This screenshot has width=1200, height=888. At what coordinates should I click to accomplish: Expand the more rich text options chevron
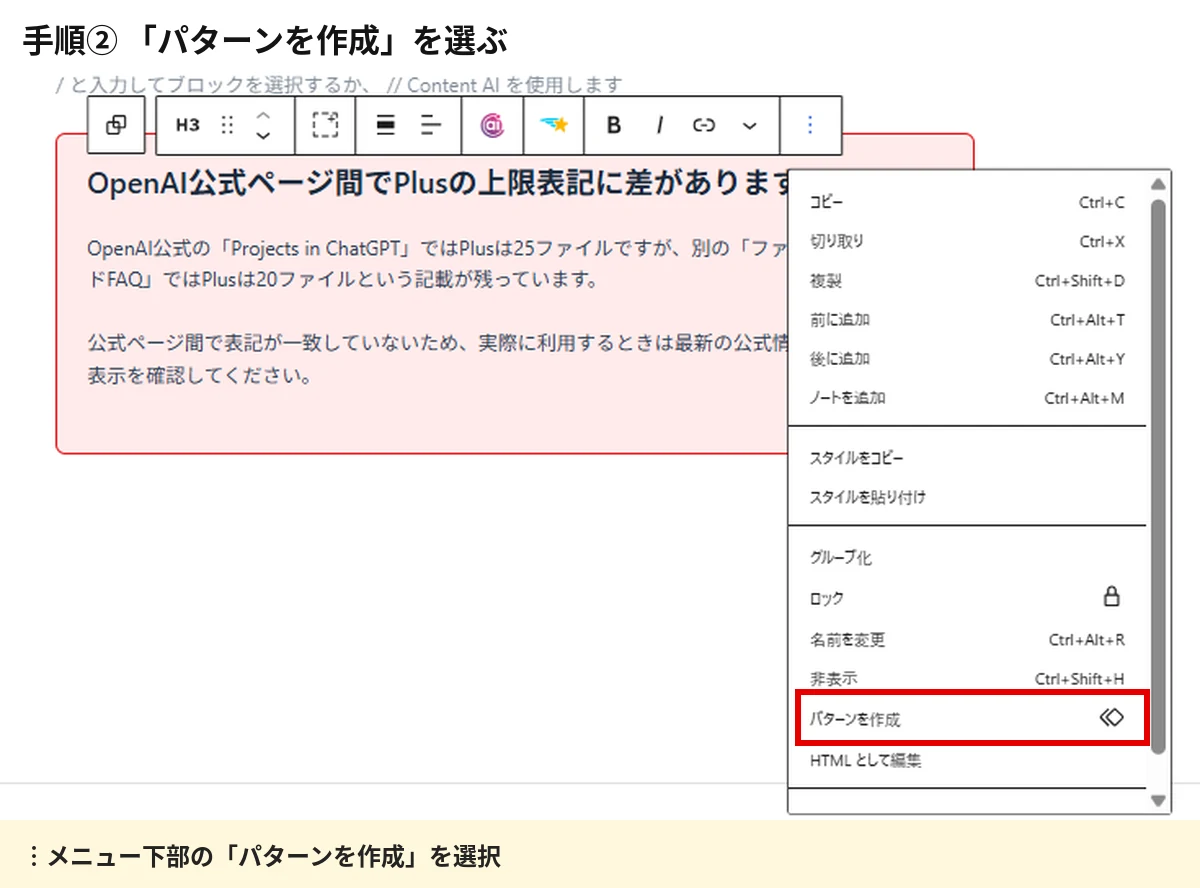750,125
